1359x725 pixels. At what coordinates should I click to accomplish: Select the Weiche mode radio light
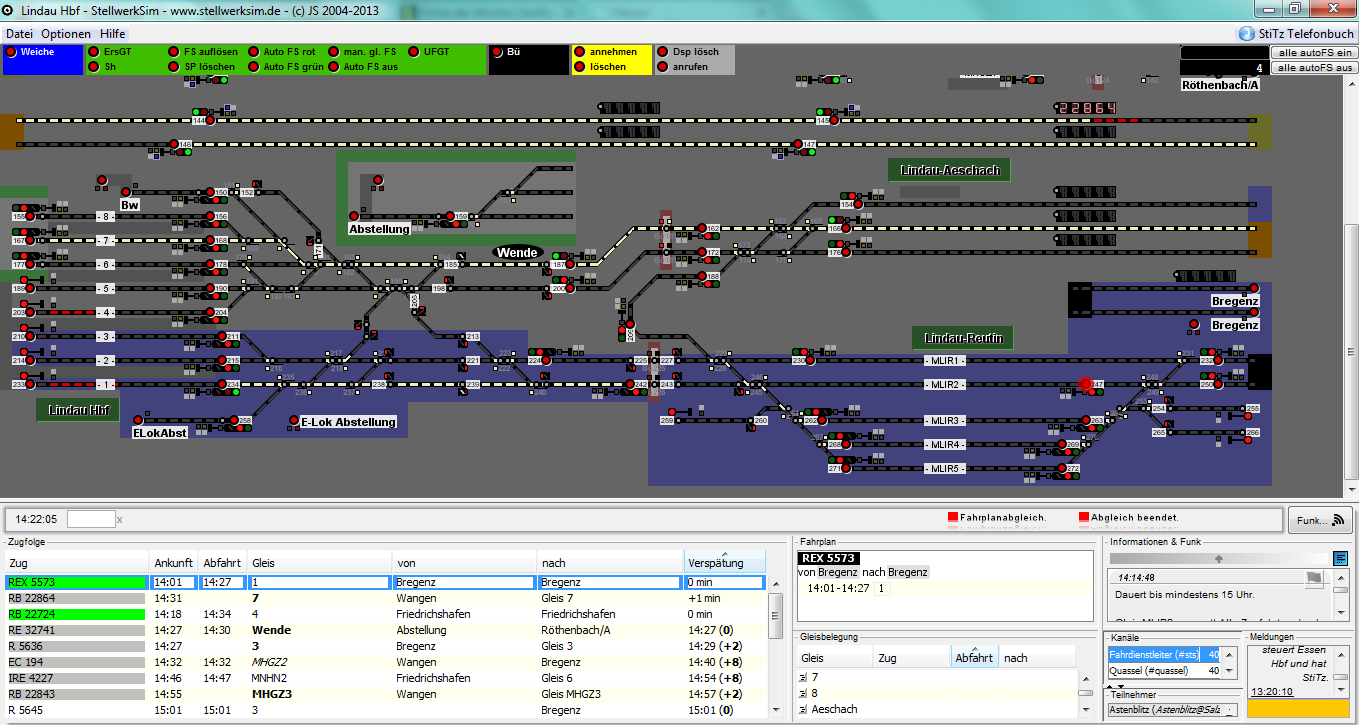tap(12, 52)
